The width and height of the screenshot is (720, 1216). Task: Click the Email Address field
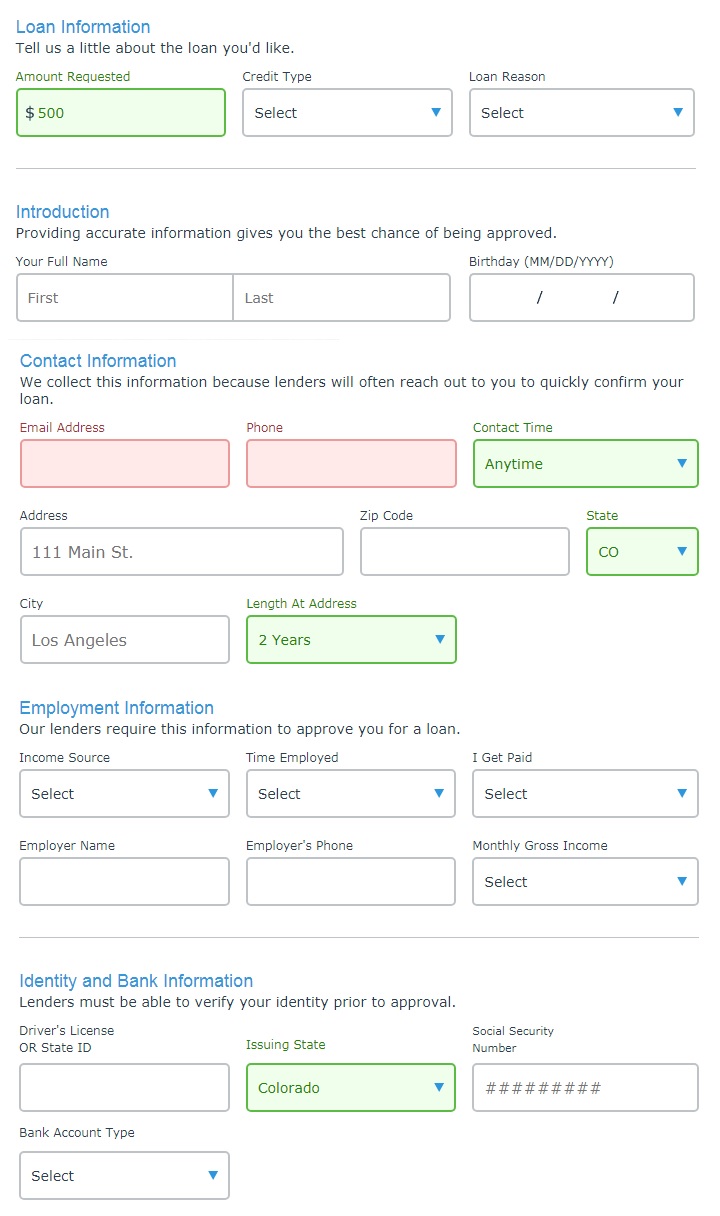(125, 464)
